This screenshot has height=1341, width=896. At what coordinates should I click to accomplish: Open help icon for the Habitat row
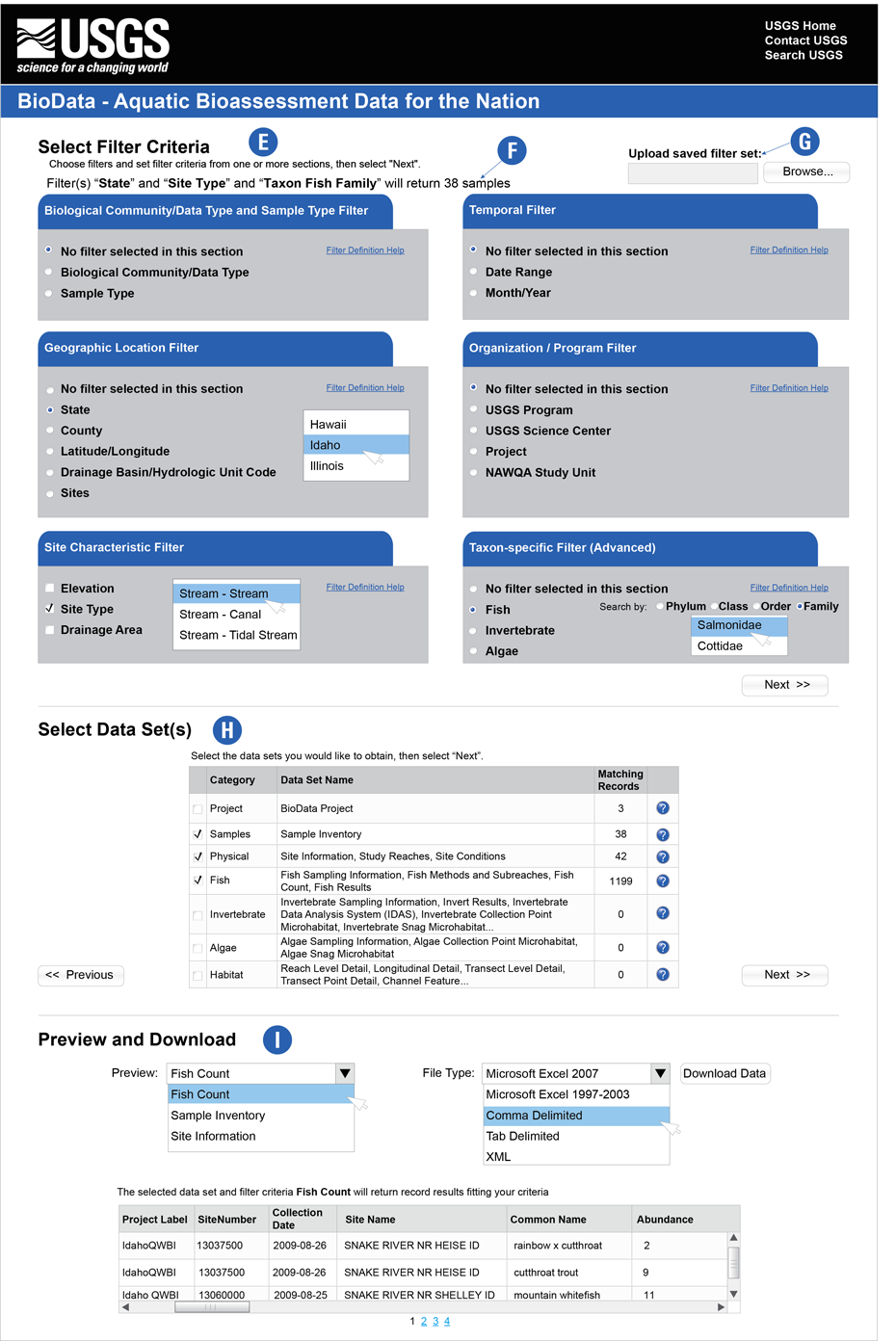pyautogui.click(x=662, y=974)
